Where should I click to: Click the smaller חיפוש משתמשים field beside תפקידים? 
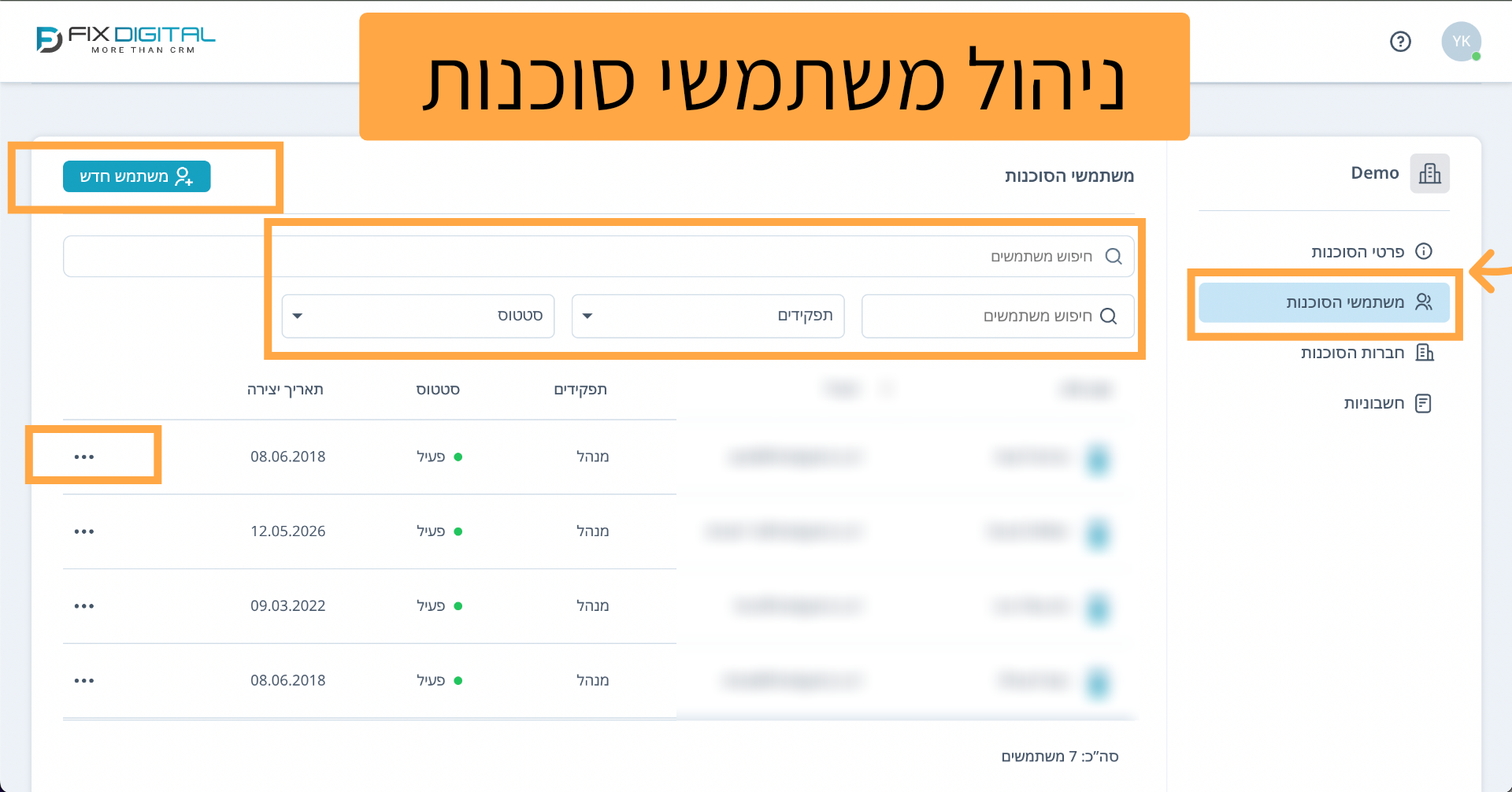pos(998,316)
